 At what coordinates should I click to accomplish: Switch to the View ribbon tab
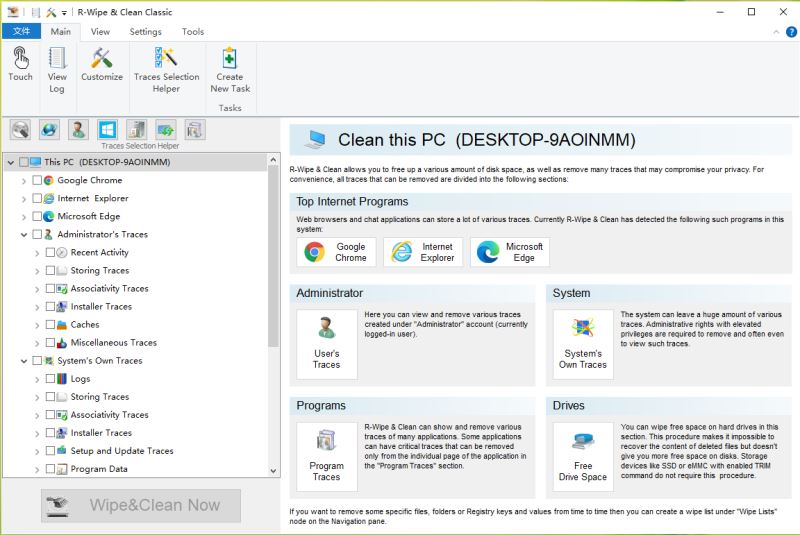click(100, 32)
